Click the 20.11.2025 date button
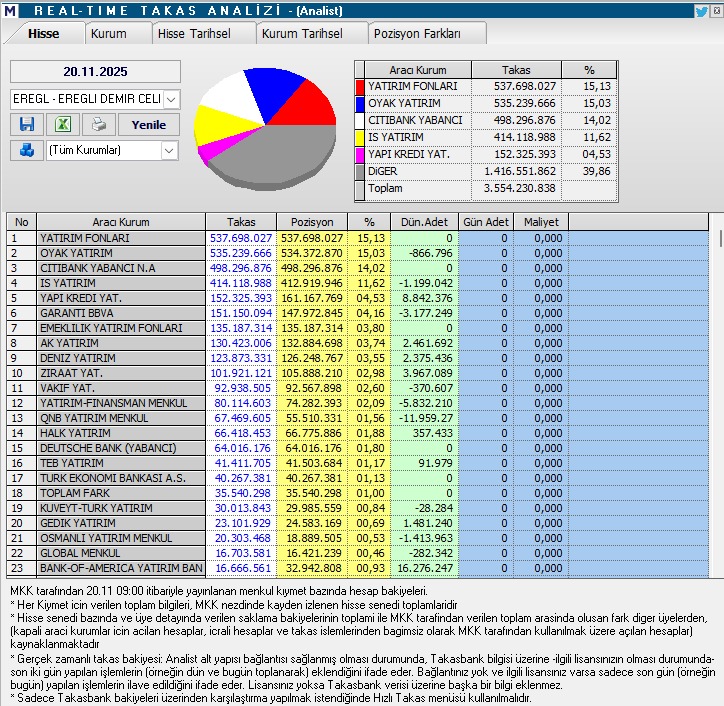 point(95,72)
